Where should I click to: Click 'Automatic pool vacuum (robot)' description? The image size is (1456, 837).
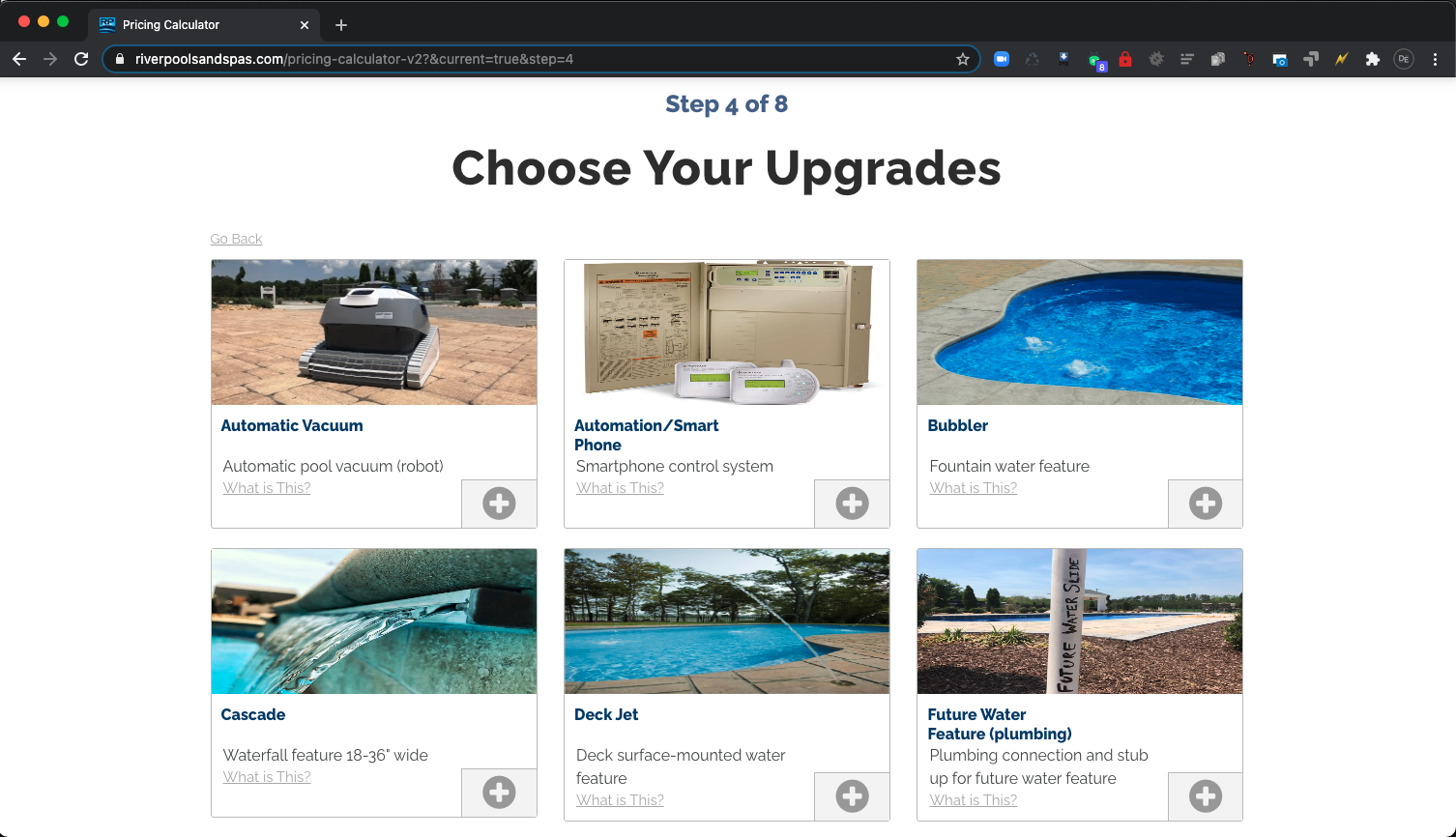[x=334, y=466]
